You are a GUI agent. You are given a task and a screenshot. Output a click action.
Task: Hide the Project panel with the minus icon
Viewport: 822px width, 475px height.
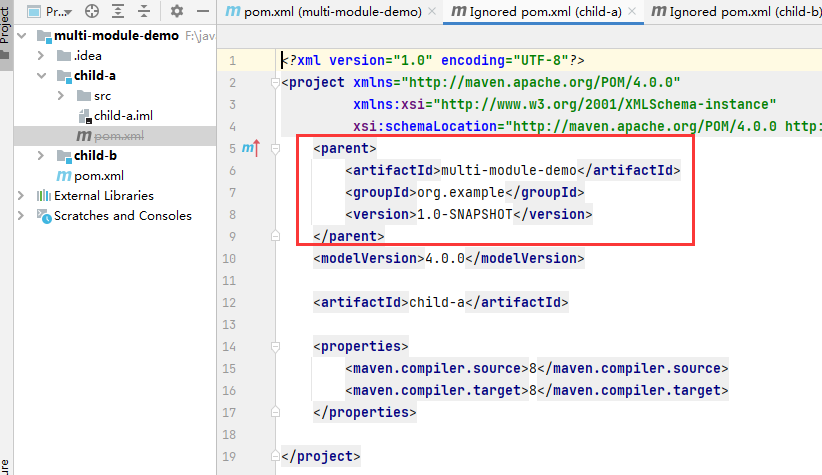[203, 11]
